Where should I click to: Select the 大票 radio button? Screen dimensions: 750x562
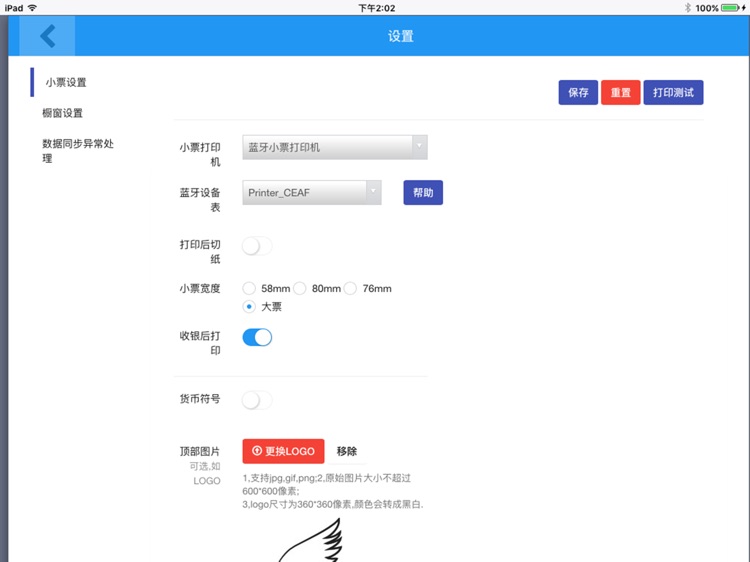249,307
